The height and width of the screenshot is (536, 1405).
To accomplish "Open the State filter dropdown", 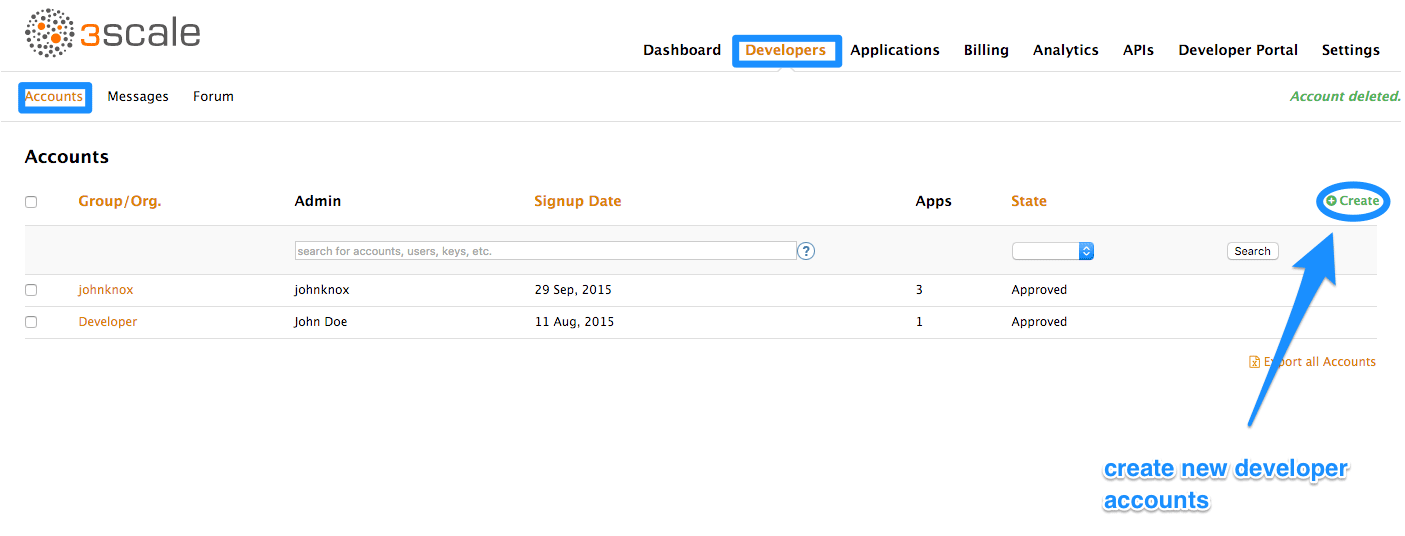I will point(1053,251).
